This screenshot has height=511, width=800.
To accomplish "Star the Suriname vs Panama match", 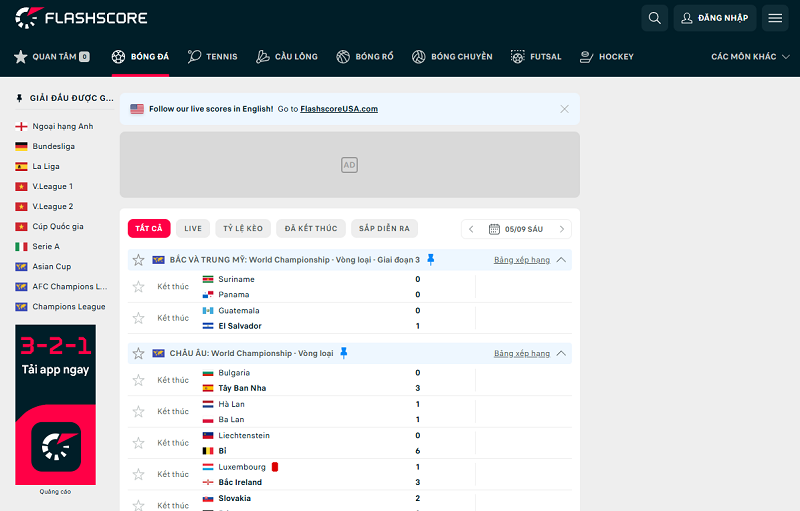I will click(x=138, y=287).
